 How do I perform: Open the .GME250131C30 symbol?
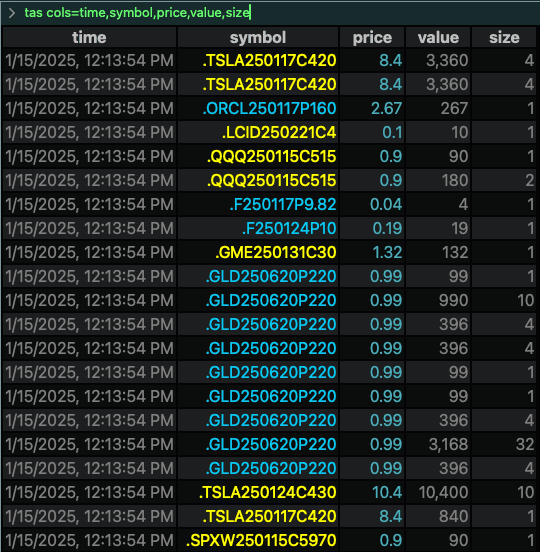276,252
